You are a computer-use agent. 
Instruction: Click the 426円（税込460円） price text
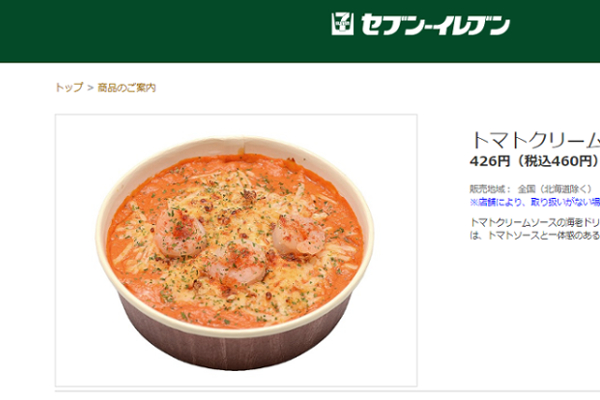coord(533,161)
